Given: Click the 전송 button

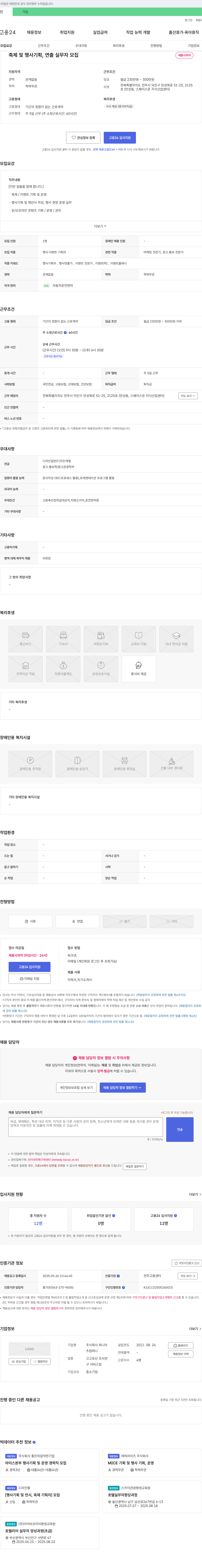Looking at the screenshot, I should tap(180, 1129).
